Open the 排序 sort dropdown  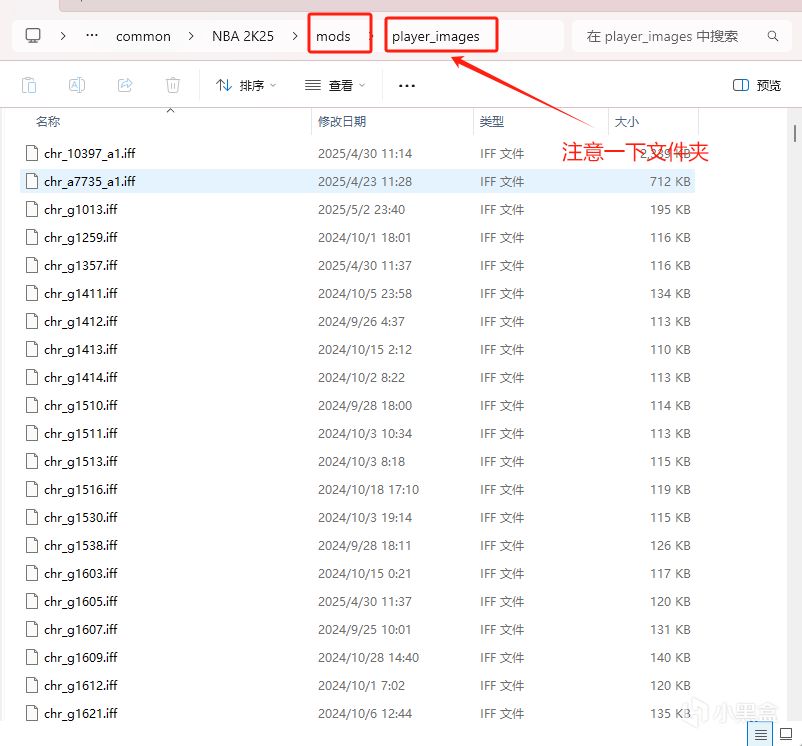click(246, 85)
